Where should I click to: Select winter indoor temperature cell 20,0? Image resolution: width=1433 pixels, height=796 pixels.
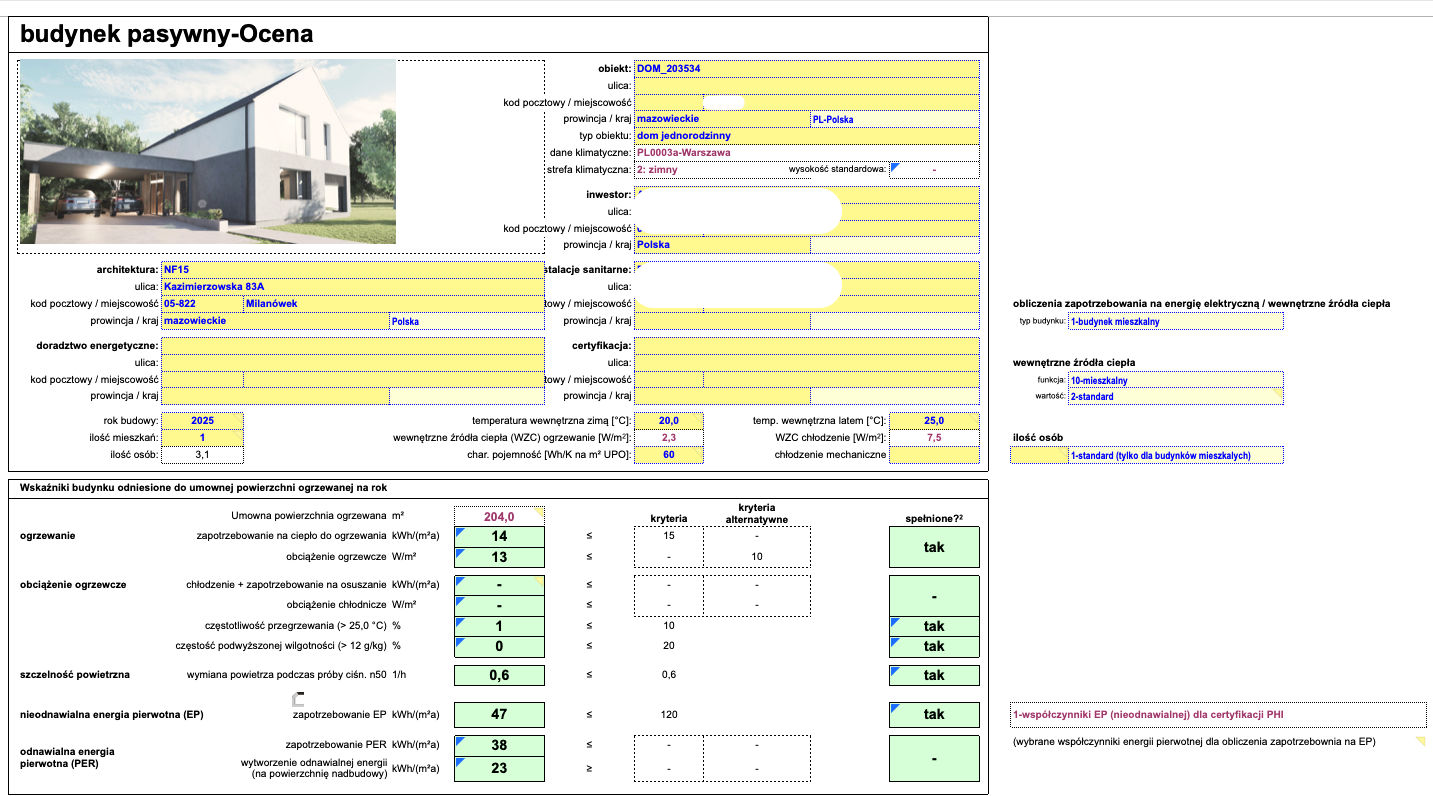[x=669, y=421]
